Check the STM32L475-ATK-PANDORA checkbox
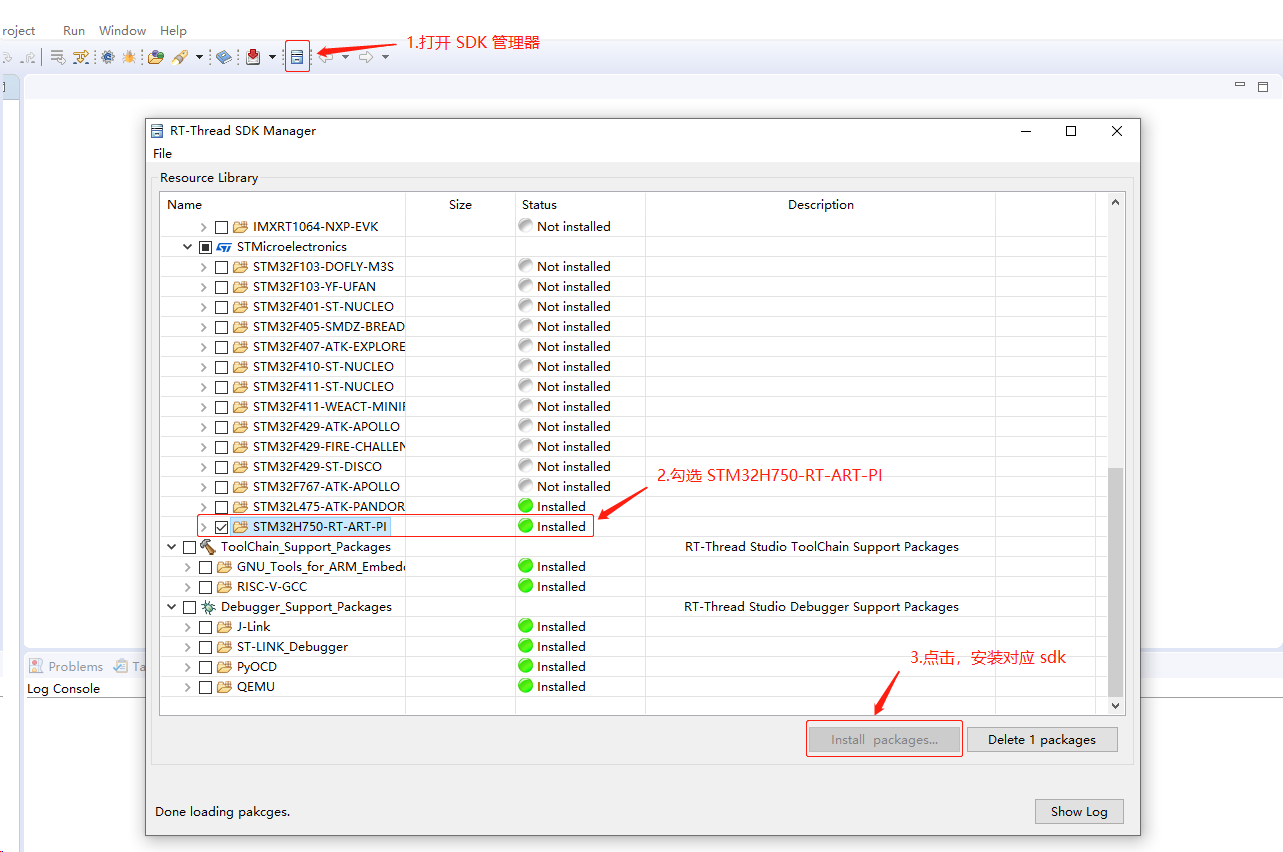 221,507
